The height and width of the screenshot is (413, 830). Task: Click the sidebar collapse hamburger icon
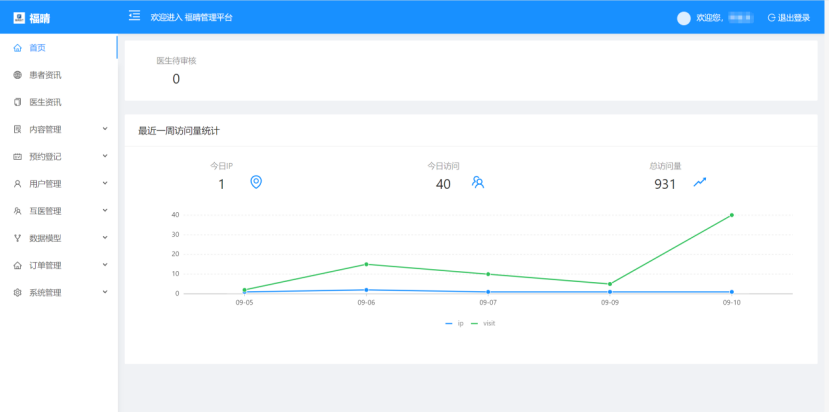click(x=134, y=16)
